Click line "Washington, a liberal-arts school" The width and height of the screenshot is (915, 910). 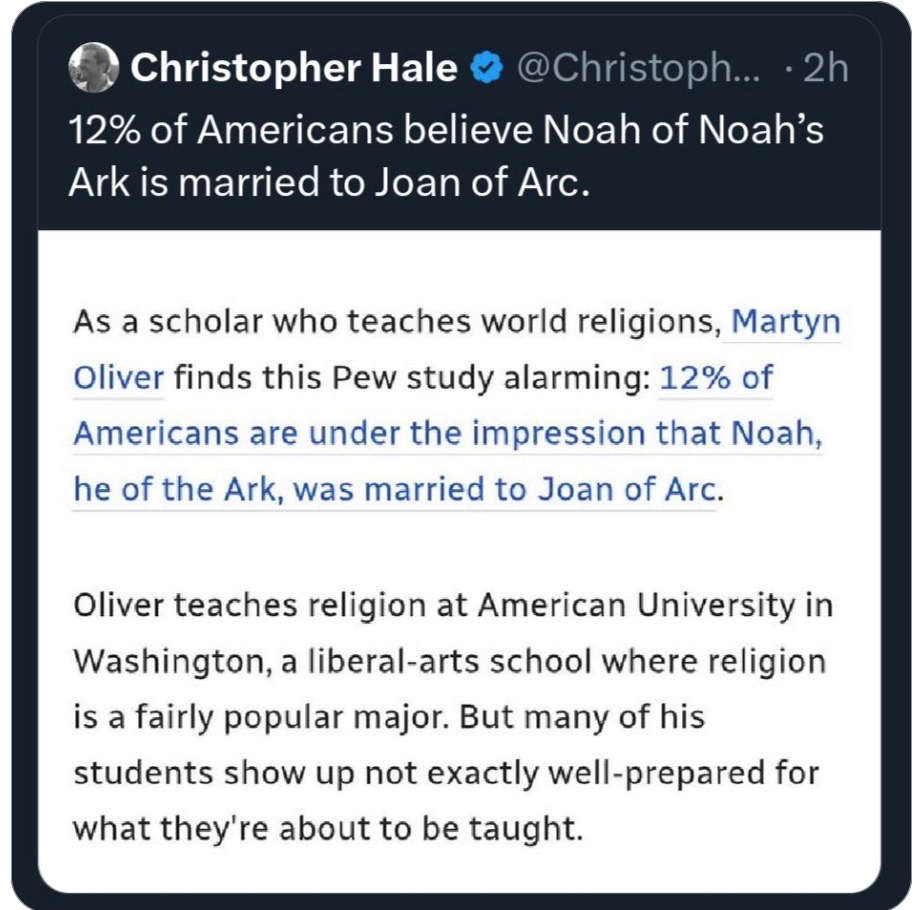tap(449, 661)
